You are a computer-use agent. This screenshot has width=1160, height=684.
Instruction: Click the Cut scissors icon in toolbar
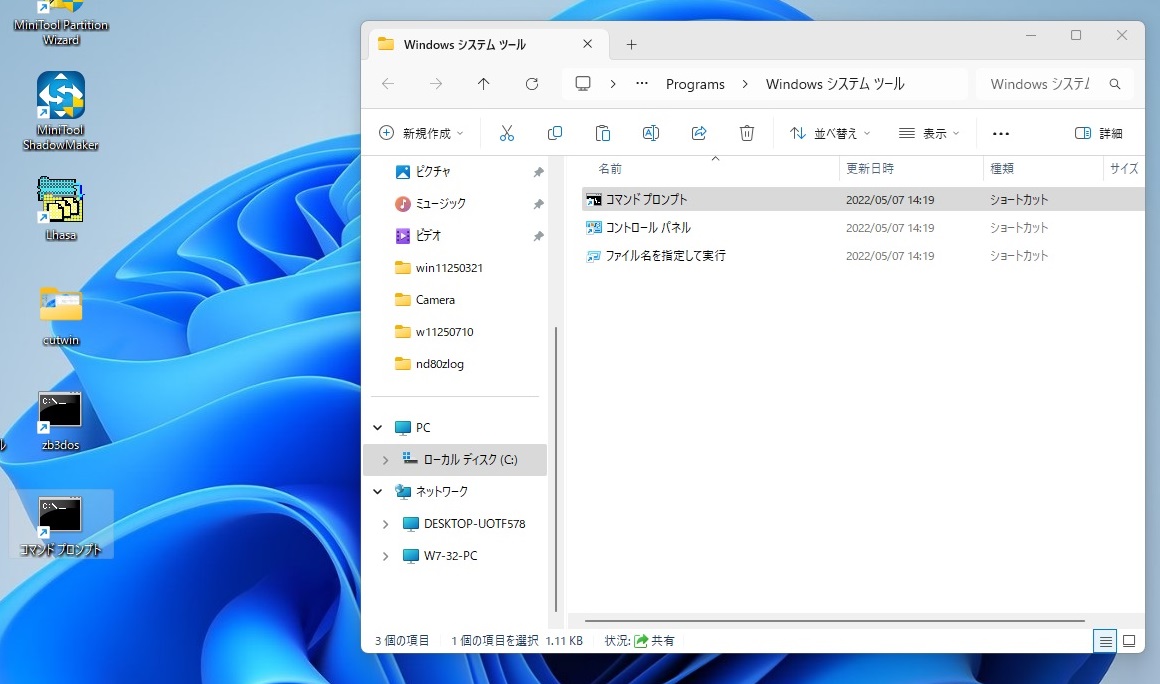click(507, 133)
